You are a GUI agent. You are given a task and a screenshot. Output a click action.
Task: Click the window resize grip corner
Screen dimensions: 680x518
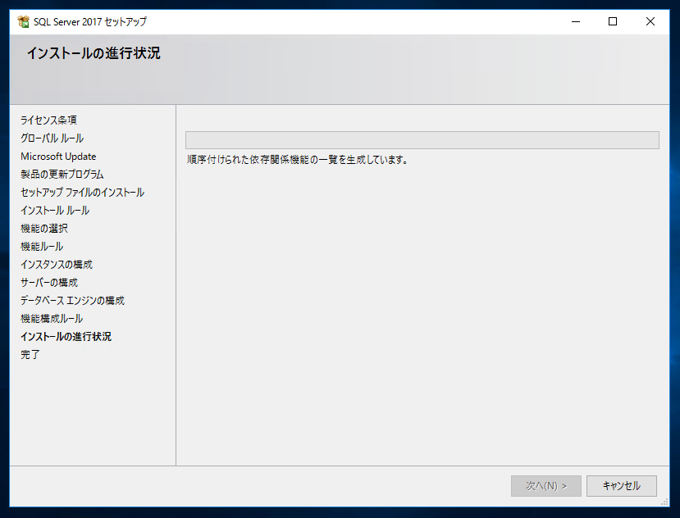664,502
